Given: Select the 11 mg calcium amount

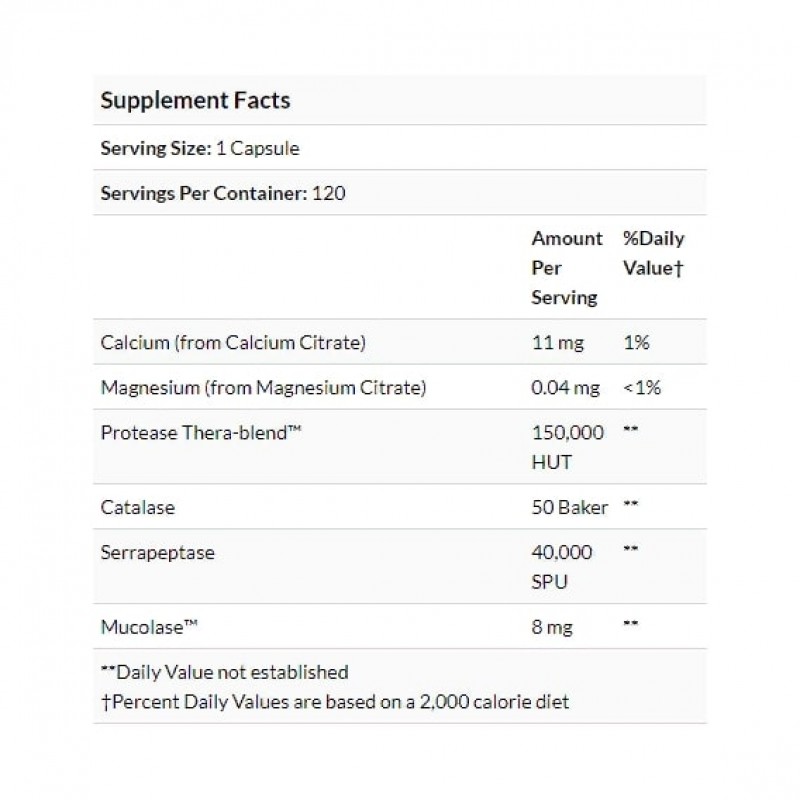Looking at the screenshot, I should click(x=555, y=343).
